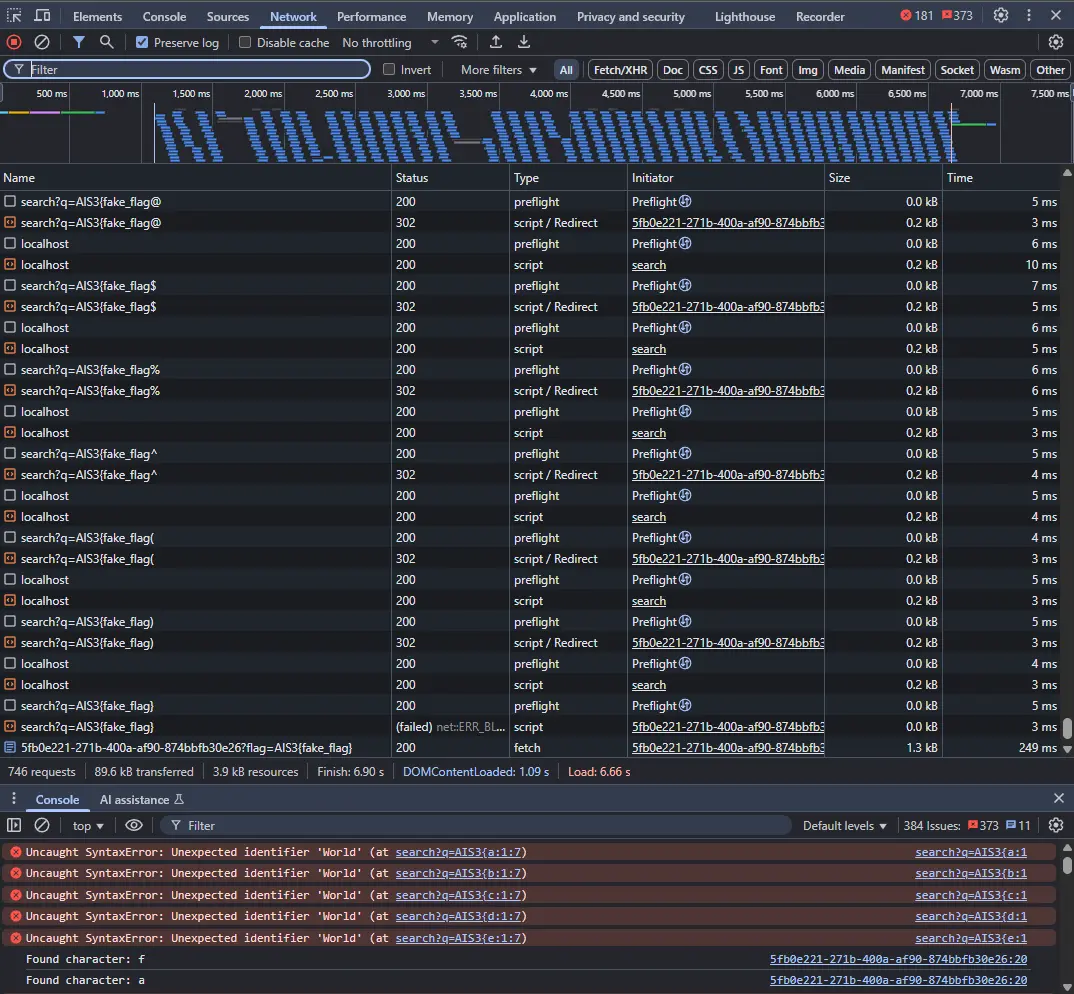The height and width of the screenshot is (994, 1074).
Task: Click the stop recording network log icon
Action: coord(14,42)
